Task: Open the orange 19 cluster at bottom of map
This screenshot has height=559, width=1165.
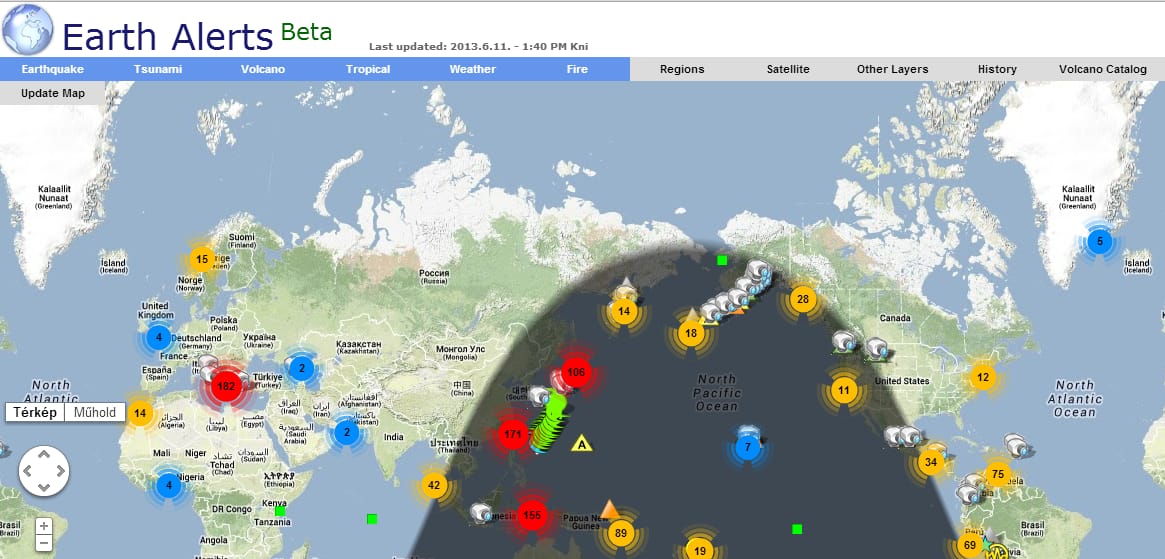Action: tap(698, 551)
